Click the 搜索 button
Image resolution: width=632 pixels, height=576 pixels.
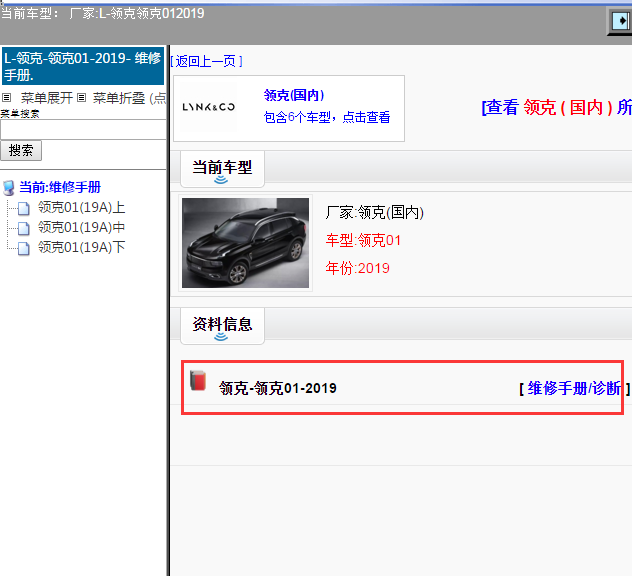pos(21,151)
